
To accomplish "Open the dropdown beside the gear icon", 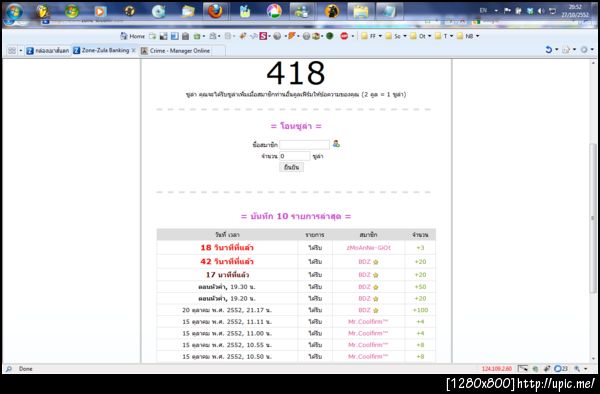I will tap(592, 49).
